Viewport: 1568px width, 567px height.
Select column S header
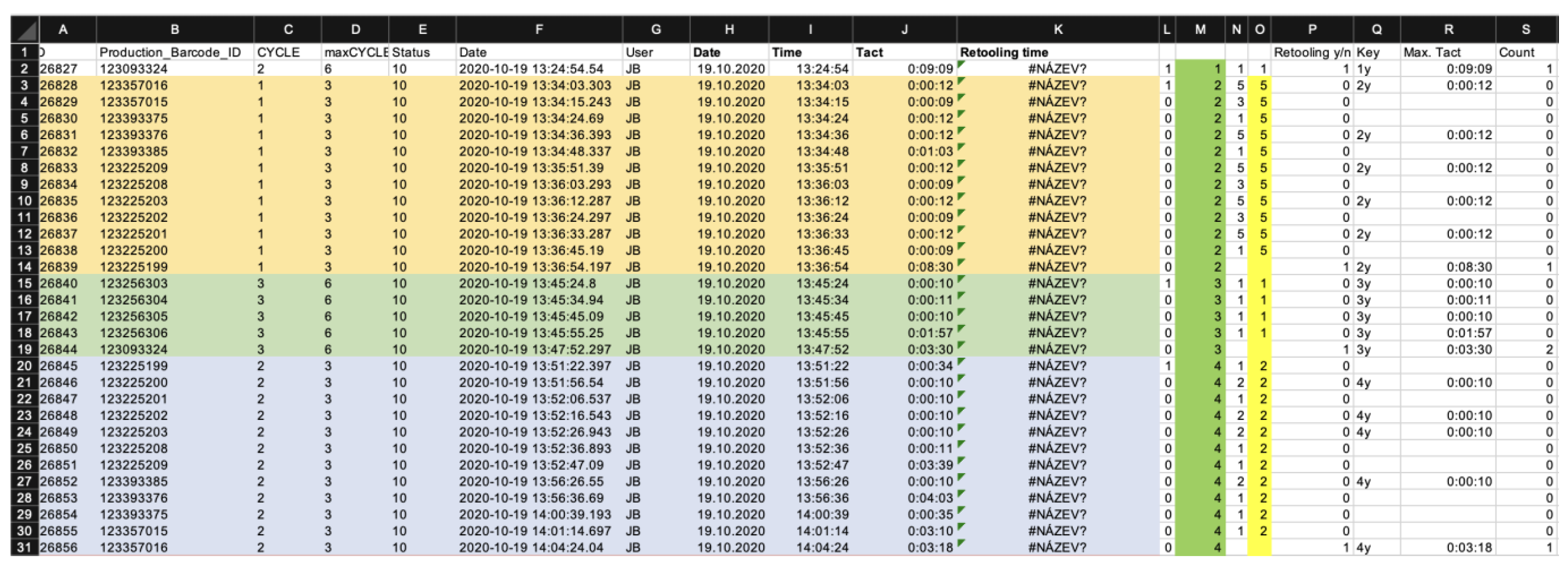(x=1525, y=30)
